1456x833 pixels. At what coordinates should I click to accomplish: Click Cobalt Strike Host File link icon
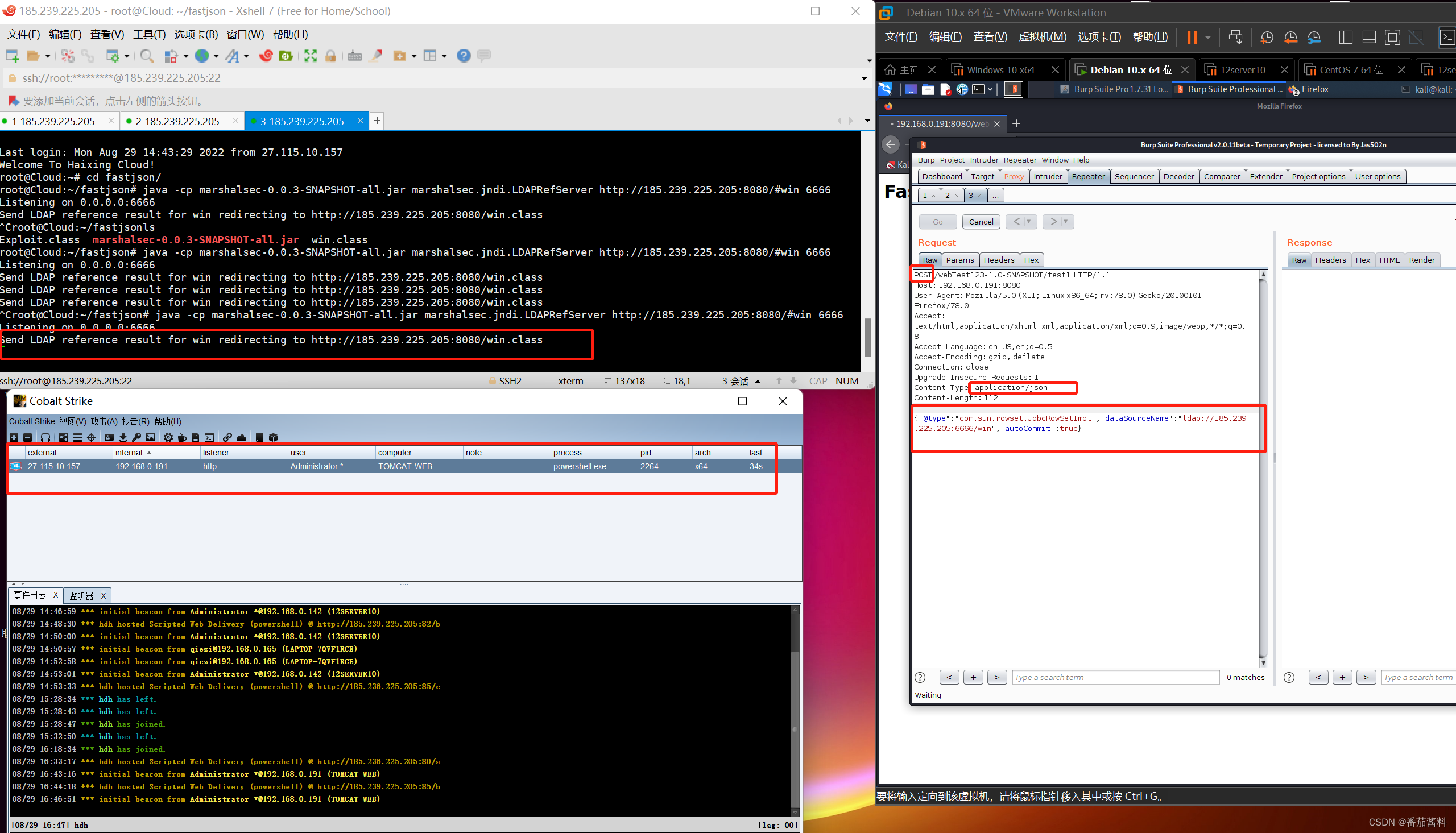227,437
